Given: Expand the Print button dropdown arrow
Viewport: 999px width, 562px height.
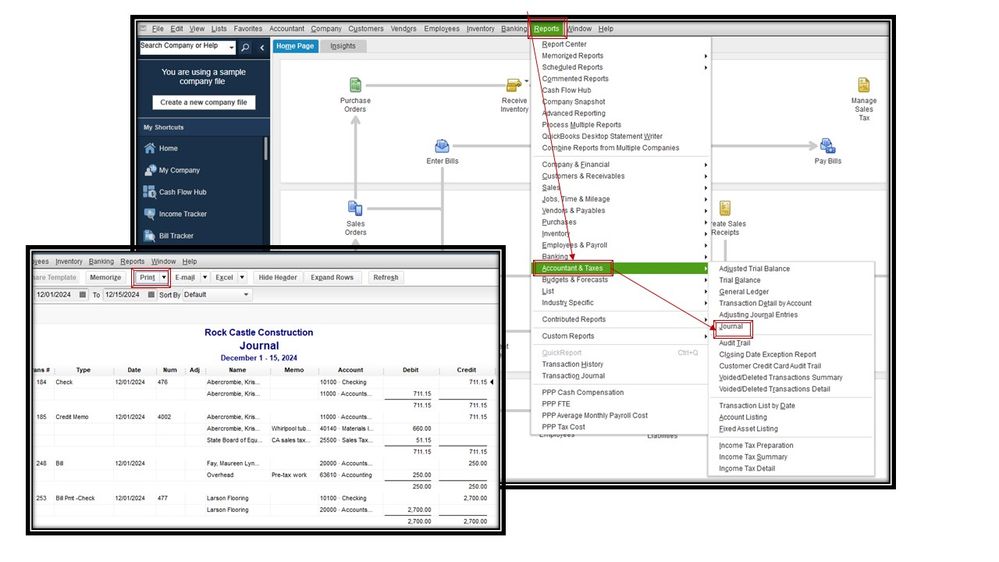Looking at the screenshot, I should (x=164, y=277).
